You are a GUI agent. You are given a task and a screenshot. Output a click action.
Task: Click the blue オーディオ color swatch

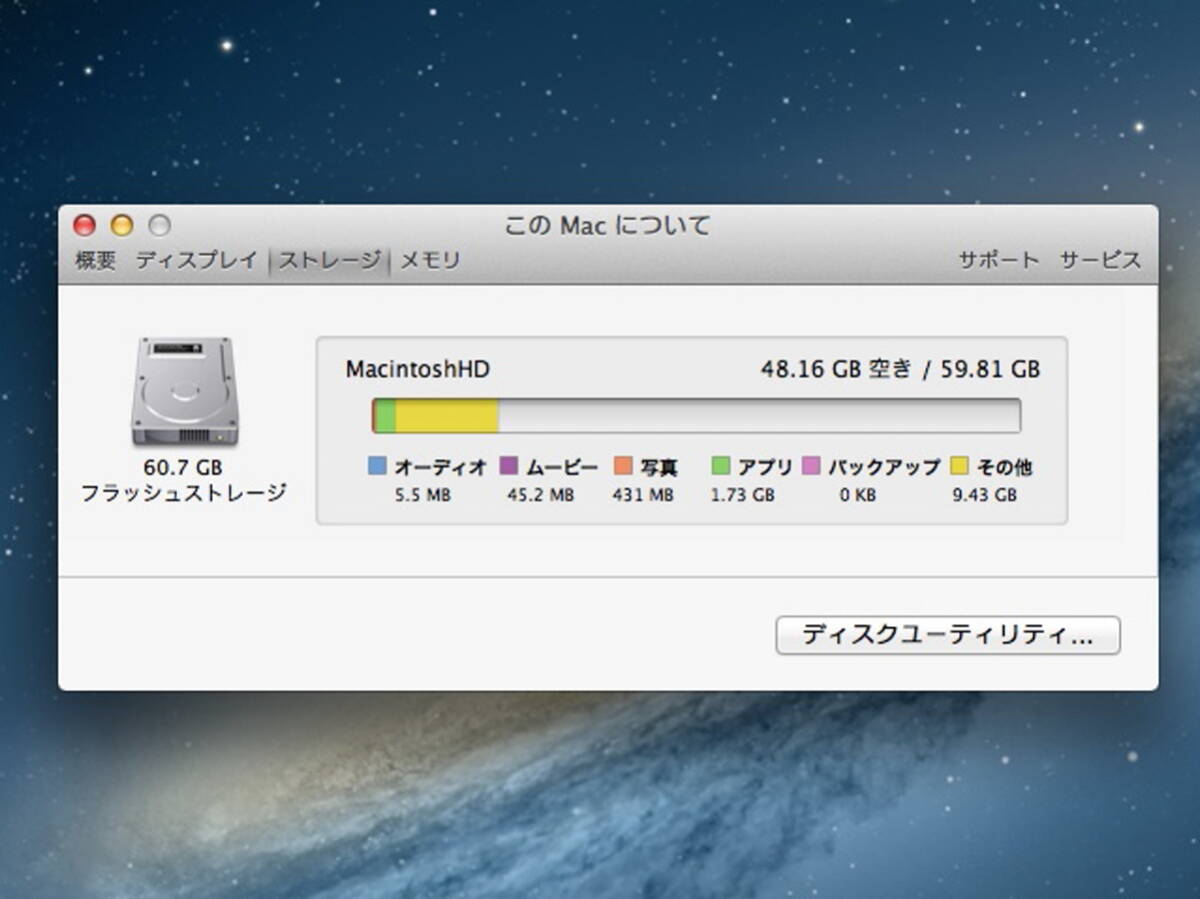[377, 465]
